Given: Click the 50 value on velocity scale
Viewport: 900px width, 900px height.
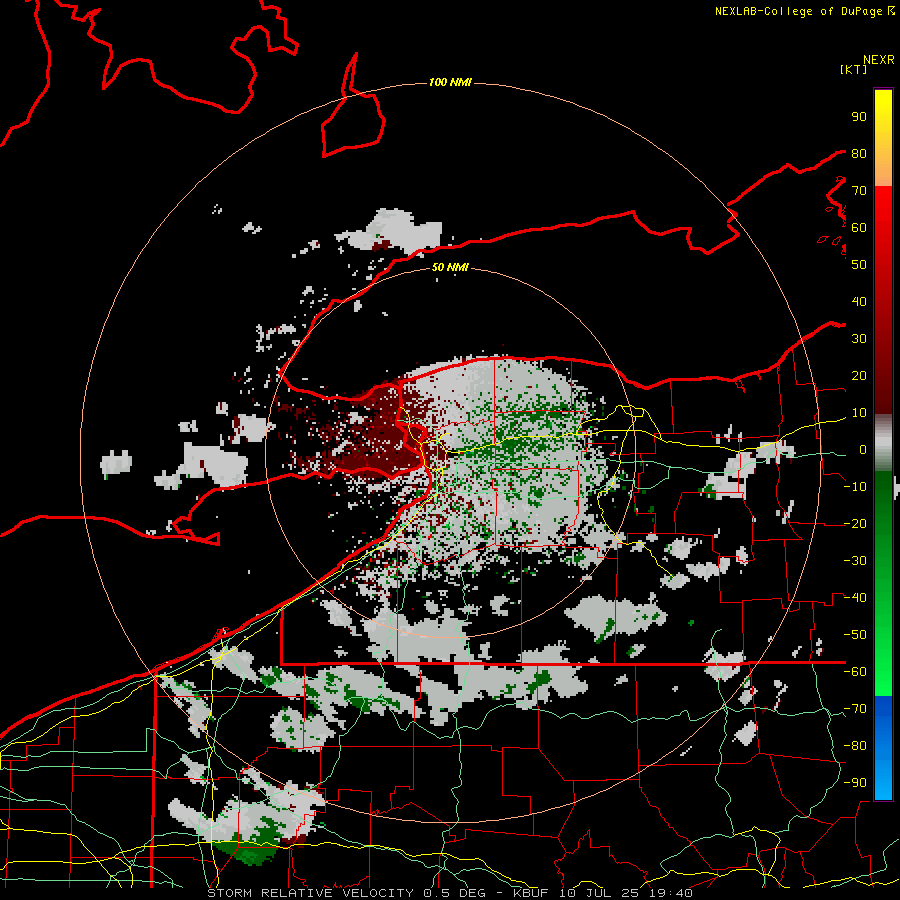Looking at the screenshot, I should (x=859, y=265).
